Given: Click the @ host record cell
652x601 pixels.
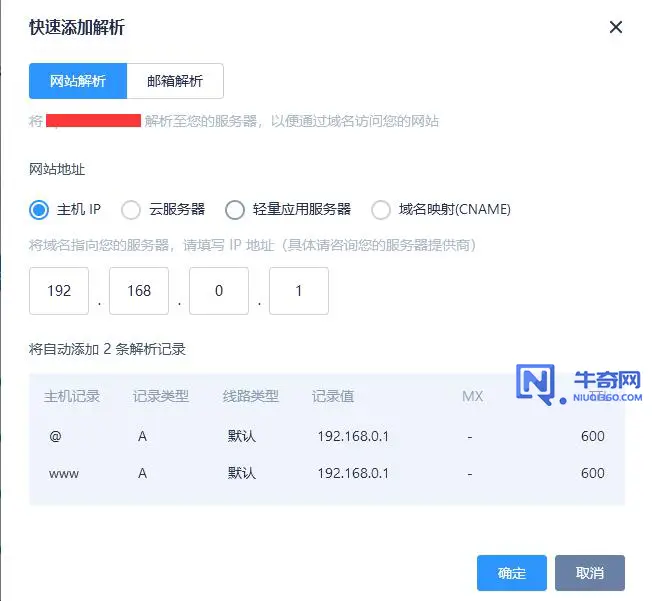Looking at the screenshot, I should 55,436.
